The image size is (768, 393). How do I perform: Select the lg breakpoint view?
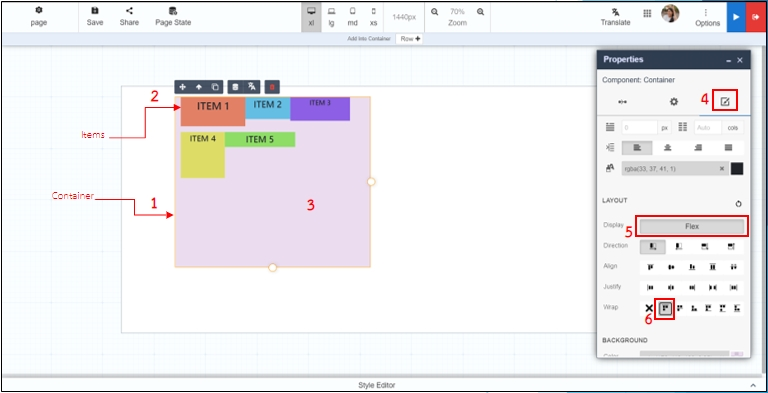click(x=332, y=16)
